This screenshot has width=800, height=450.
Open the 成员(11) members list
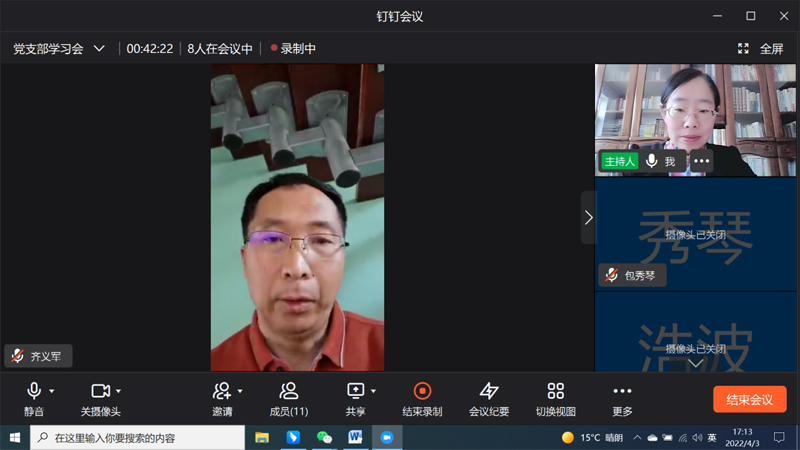(x=289, y=391)
